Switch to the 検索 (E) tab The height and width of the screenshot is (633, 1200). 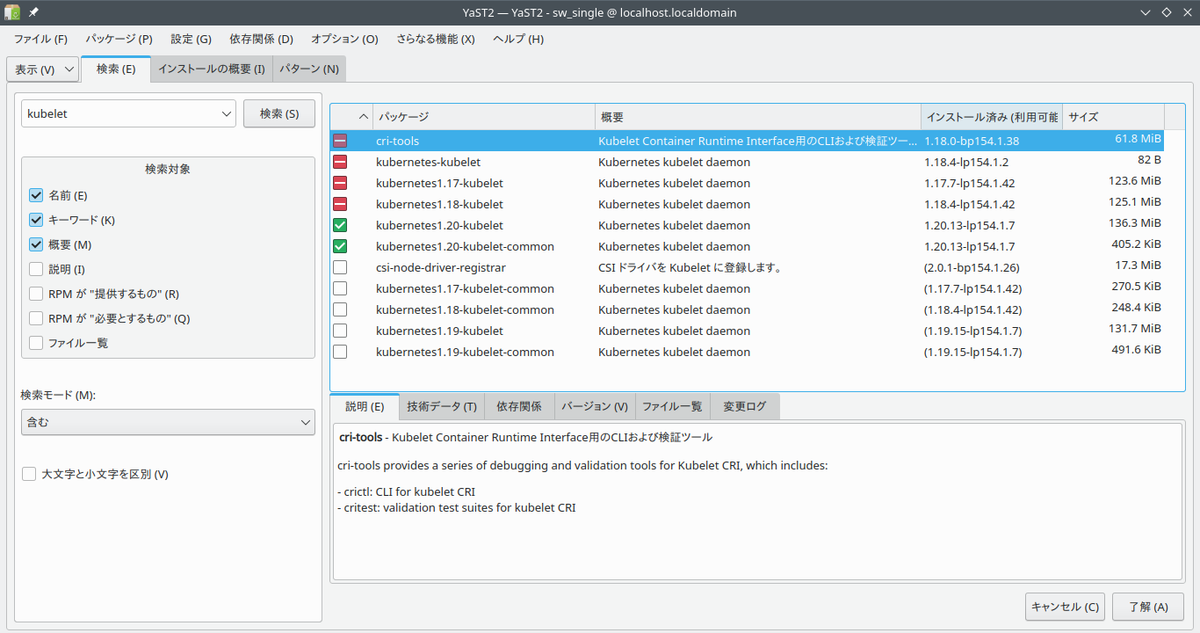[x=116, y=69]
